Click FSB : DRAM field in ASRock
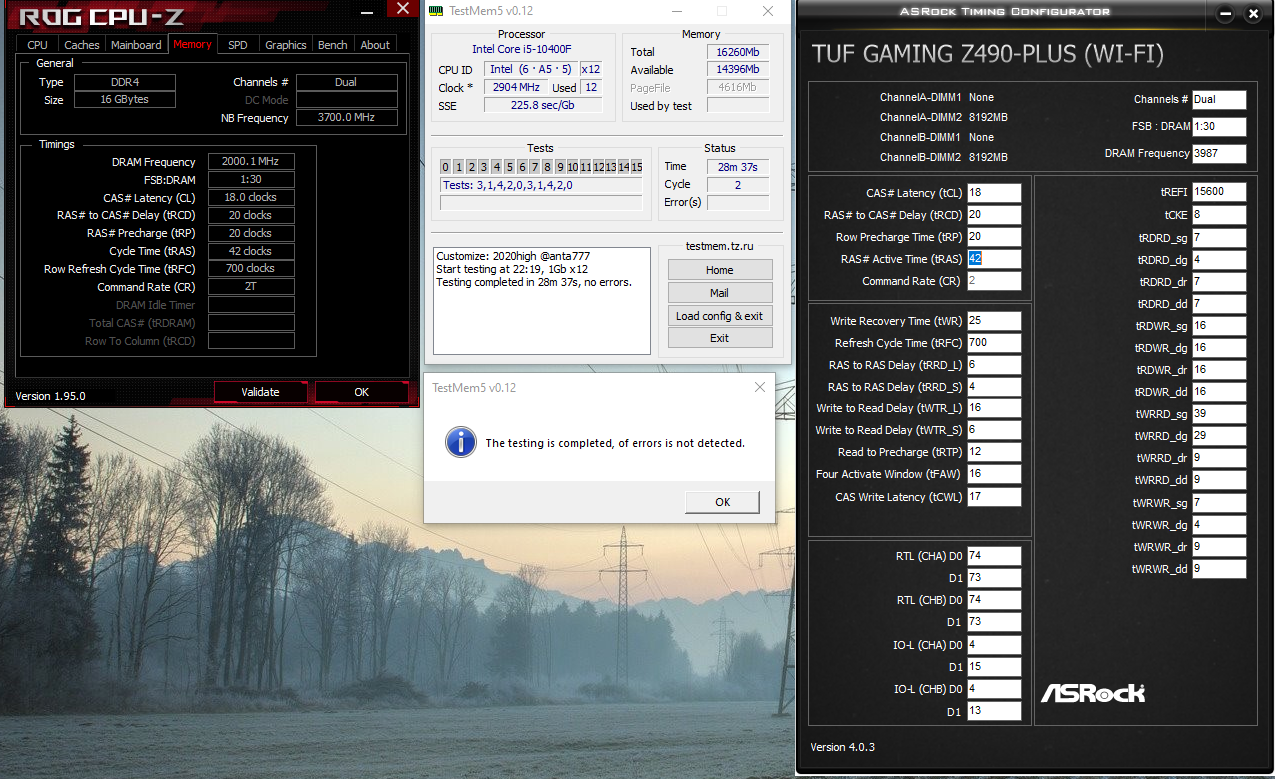This screenshot has height=779, width=1275. point(1219,127)
